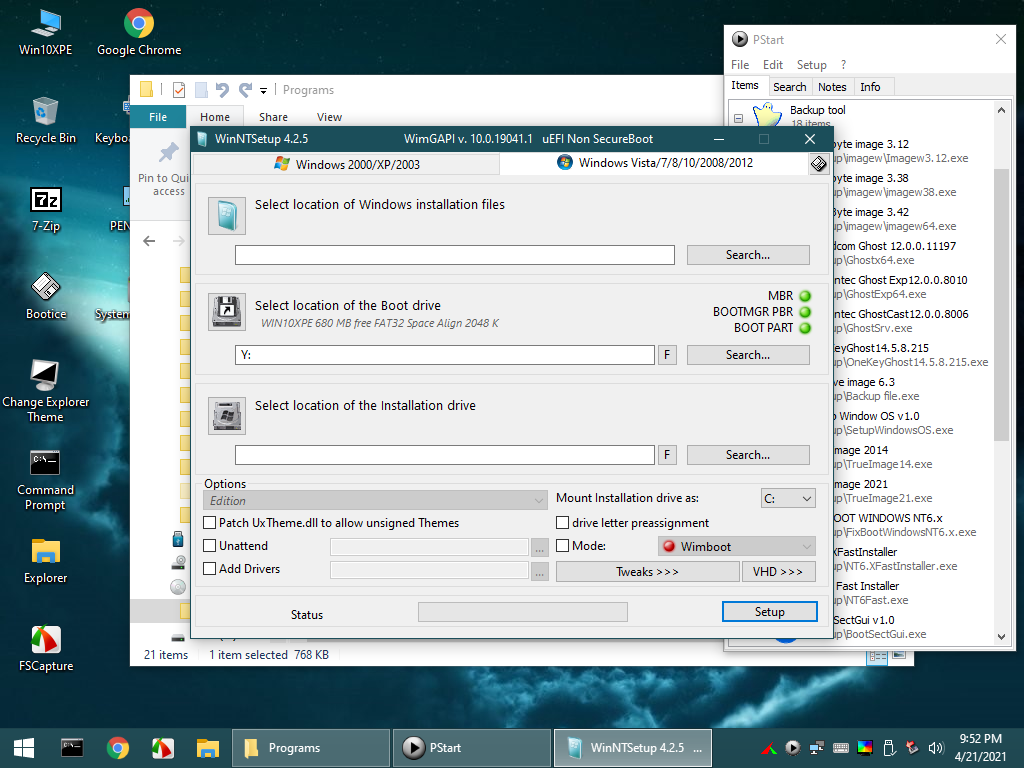Open the Share ribbon tab in Explorer
This screenshot has height=768, width=1024.
pos(273,117)
